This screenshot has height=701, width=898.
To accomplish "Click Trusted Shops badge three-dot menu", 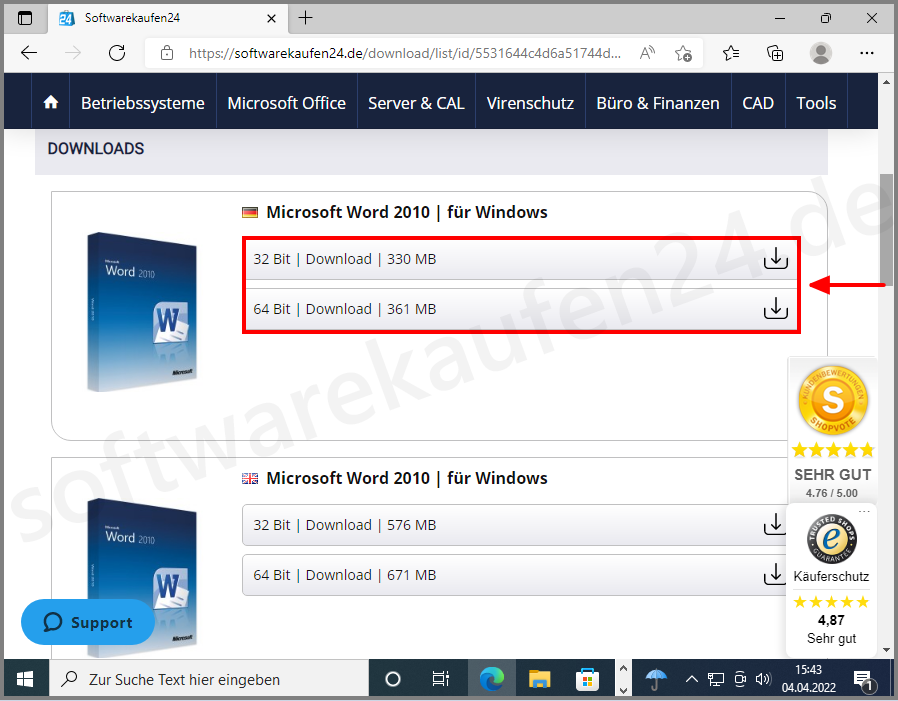I will coord(864,511).
